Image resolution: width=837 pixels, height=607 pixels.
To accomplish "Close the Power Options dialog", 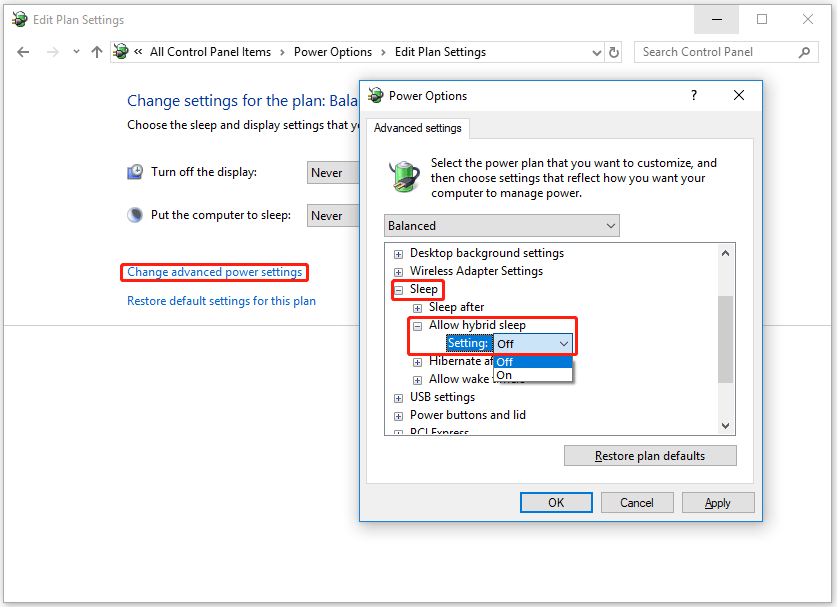I will (739, 96).
